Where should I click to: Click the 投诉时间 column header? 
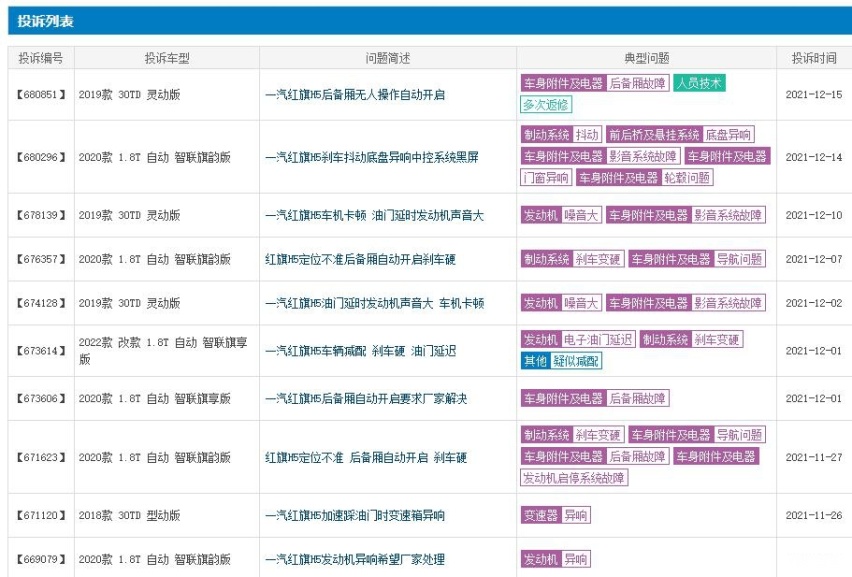point(813,58)
